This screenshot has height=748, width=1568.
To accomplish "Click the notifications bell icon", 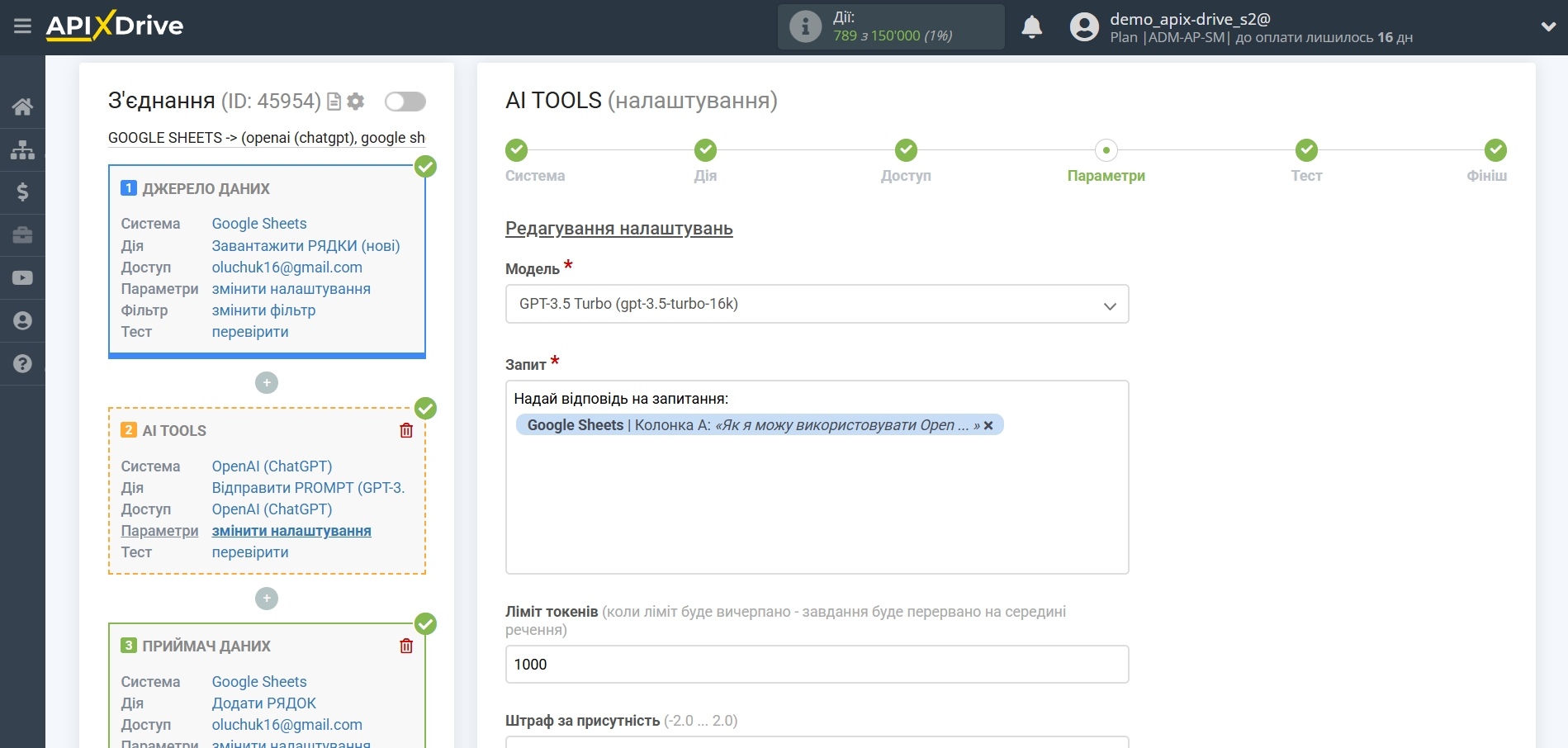I will (1032, 27).
